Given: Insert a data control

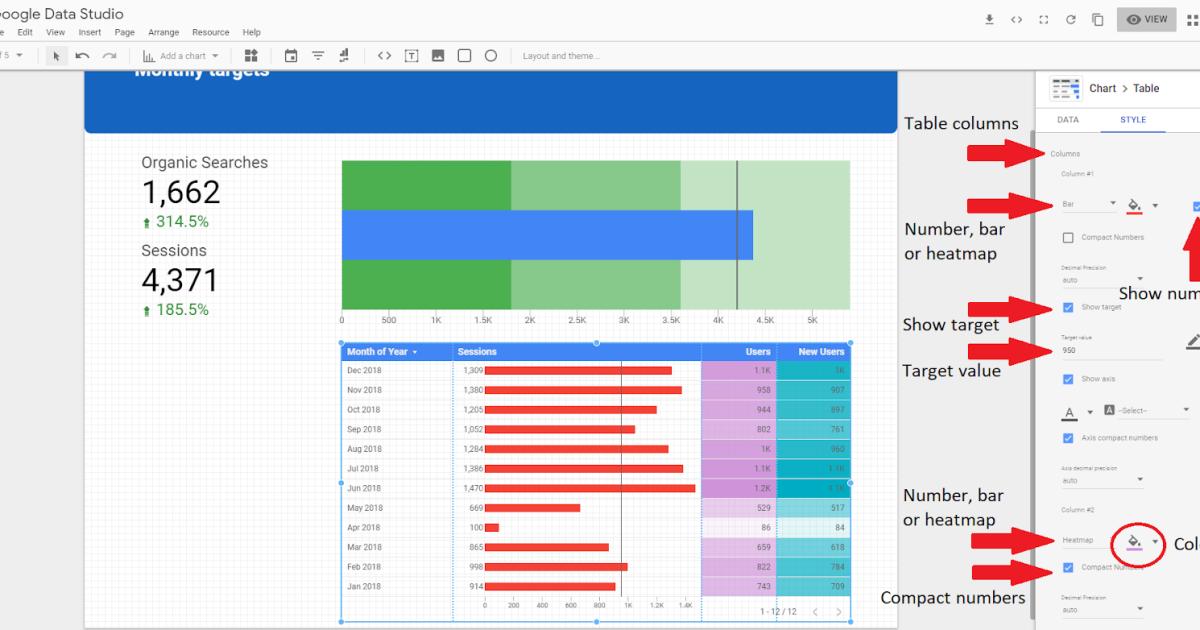Looking at the screenshot, I should (x=344, y=56).
